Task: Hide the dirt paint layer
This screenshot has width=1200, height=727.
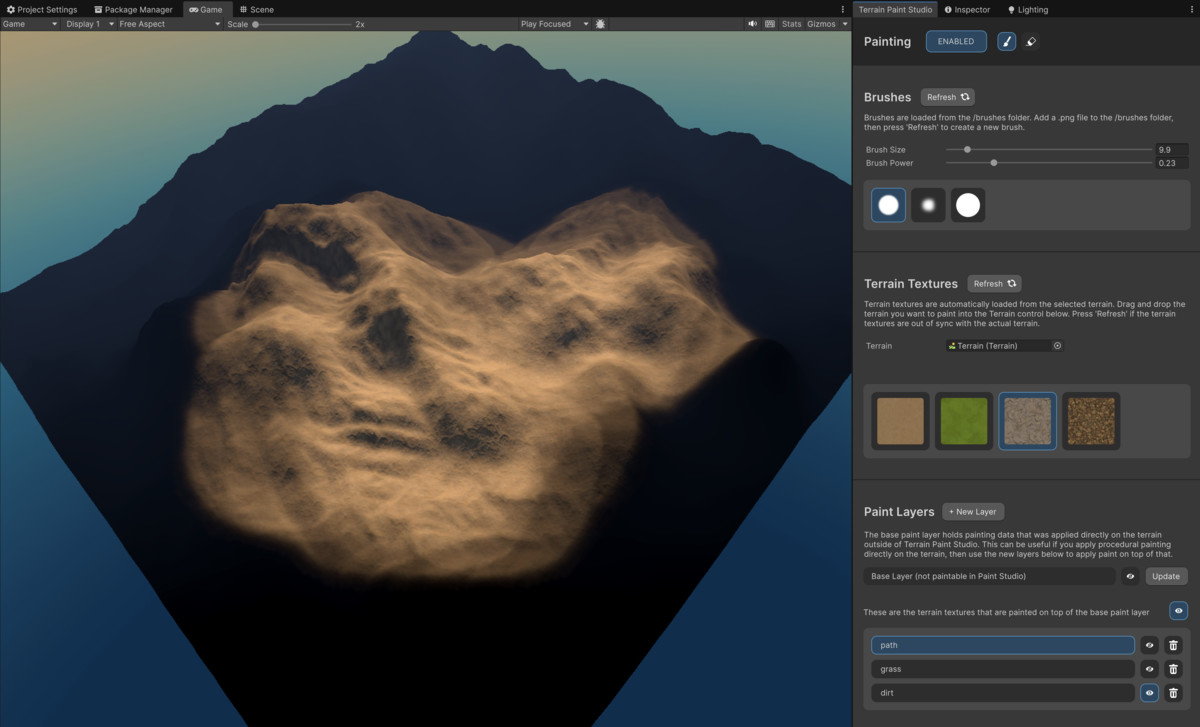Action: (x=1149, y=692)
